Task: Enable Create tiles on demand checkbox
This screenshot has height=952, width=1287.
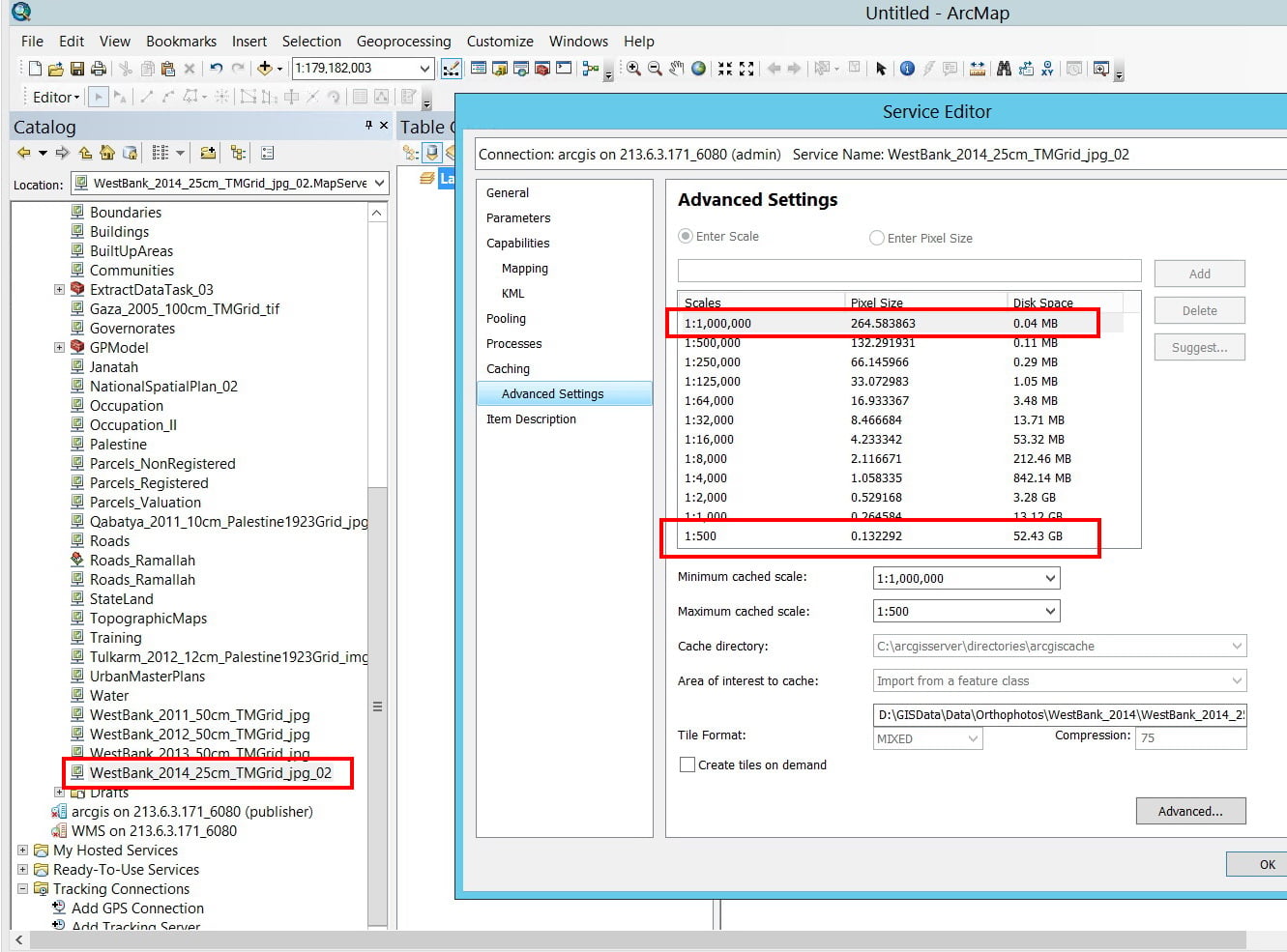Action: 687,764
